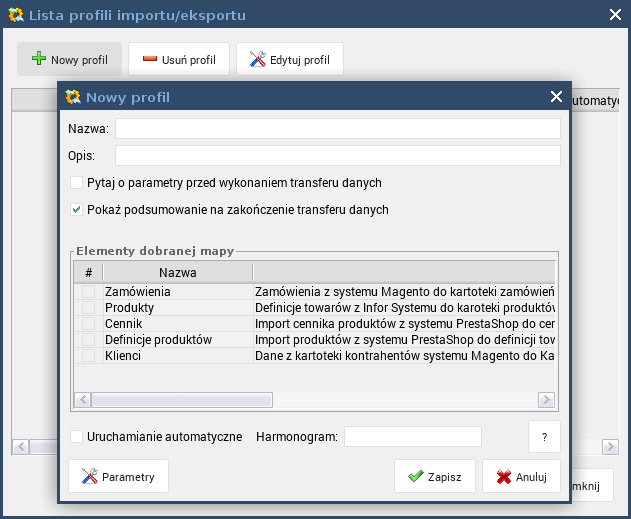631x519 pixels.
Task: Click the map table right scroll arrow
Action: [x=546, y=400]
